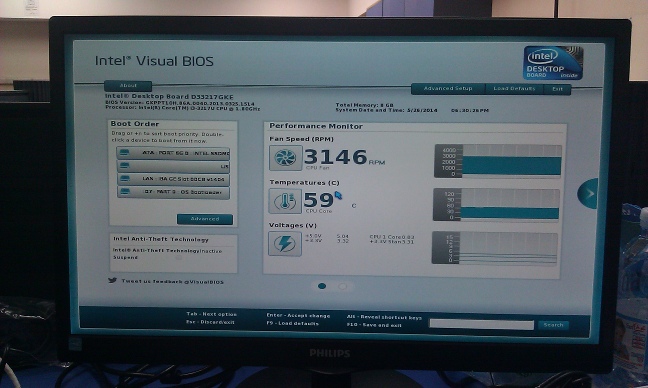Viewport: 648px width, 388px height.
Task: Click the CPU temperature thermometer icon
Action: click(x=285, y=201)
